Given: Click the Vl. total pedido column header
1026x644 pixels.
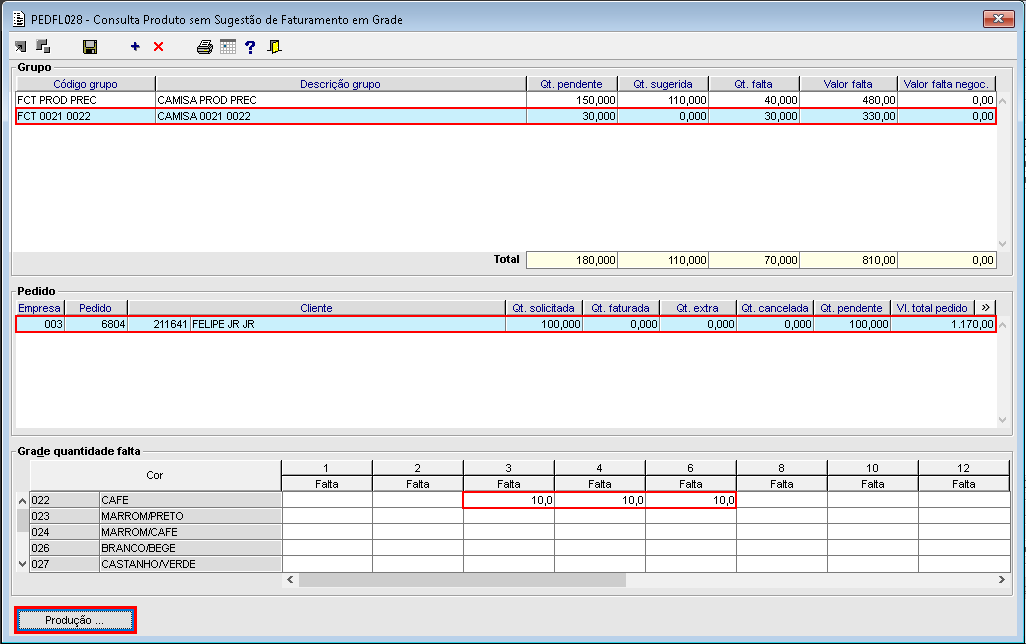Looking at the screenshot, I should click(932, 308).
